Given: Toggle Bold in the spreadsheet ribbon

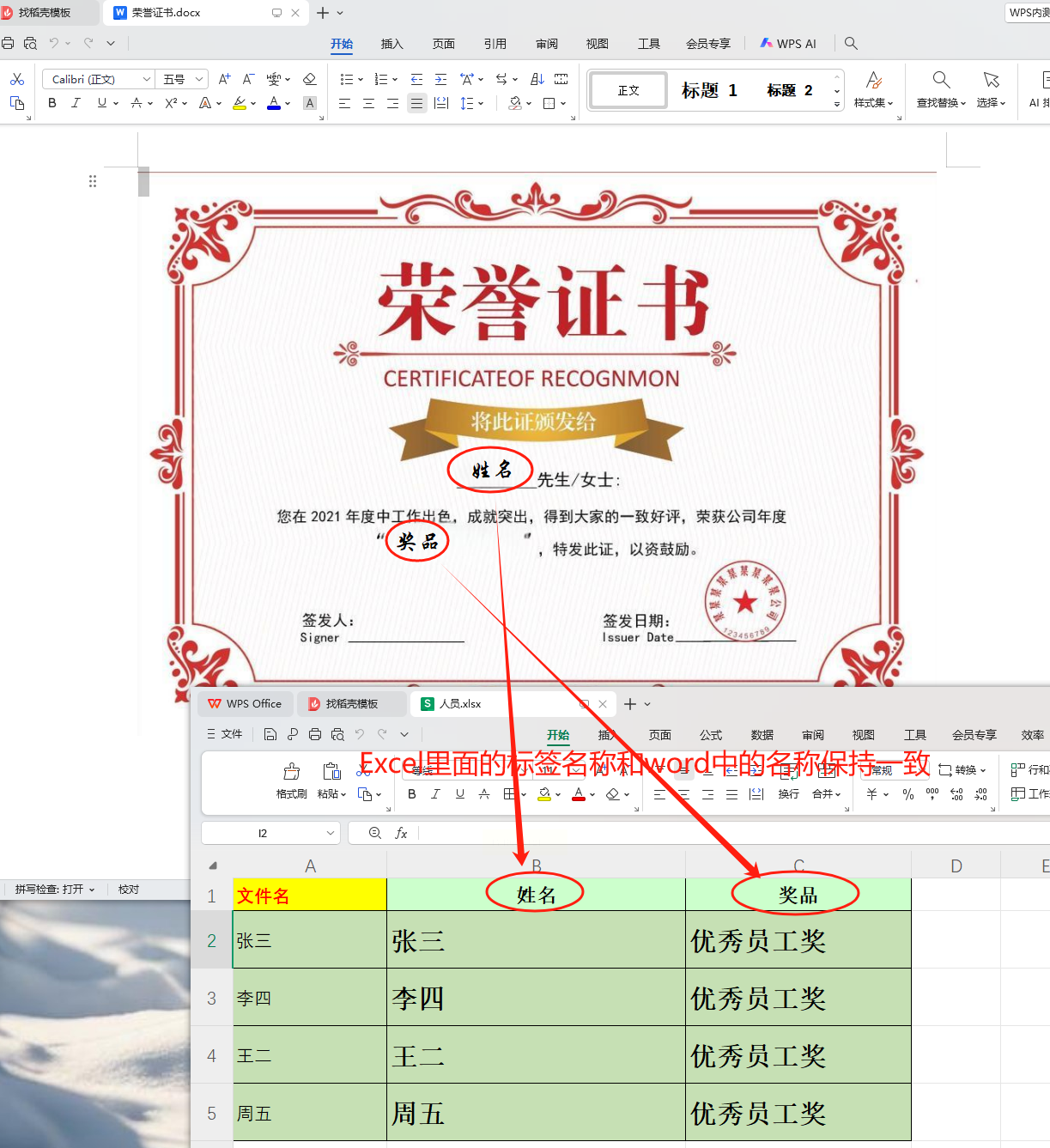Looking at the screenshot, I should coord(412,794).
